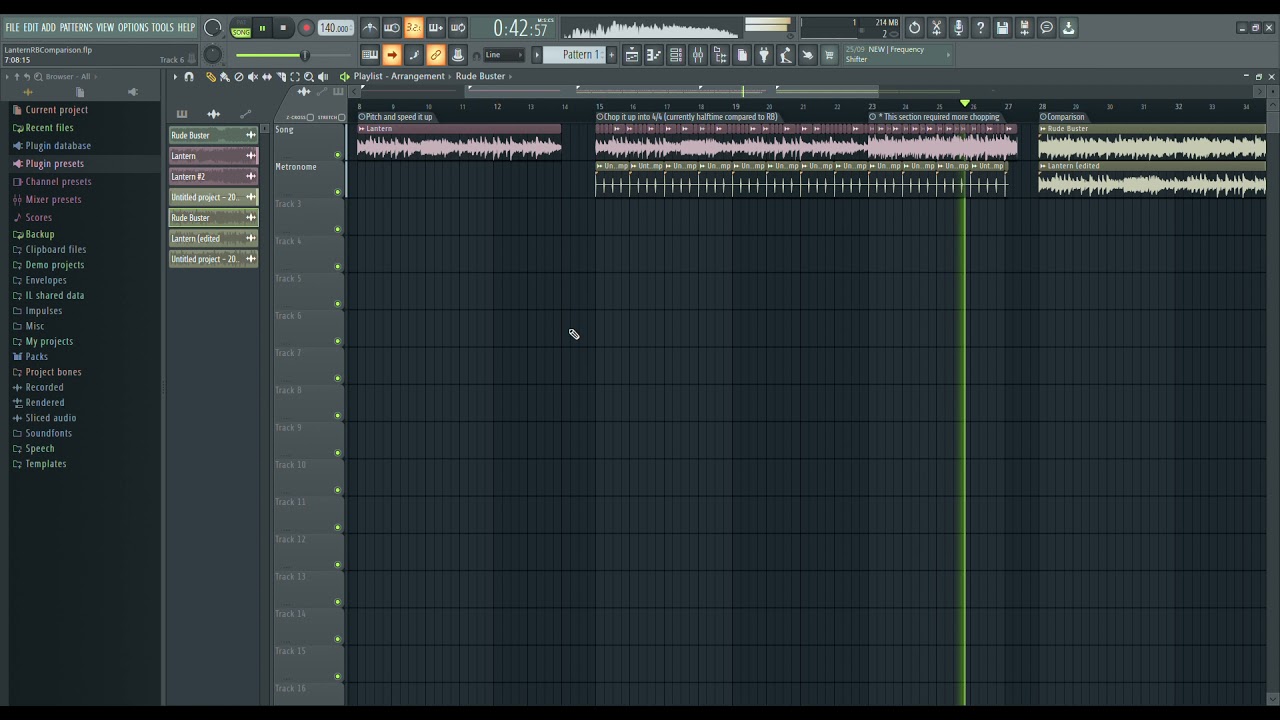Open the OPTIONS menu
Screen dimensions: 1280x720
(x=133, y=28)
